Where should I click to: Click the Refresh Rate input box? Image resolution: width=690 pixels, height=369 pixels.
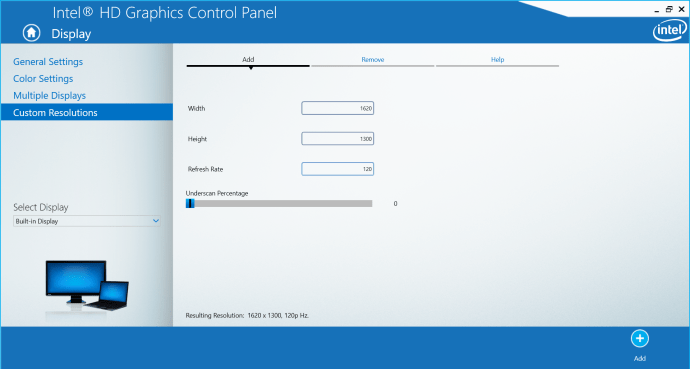[338, 169]
